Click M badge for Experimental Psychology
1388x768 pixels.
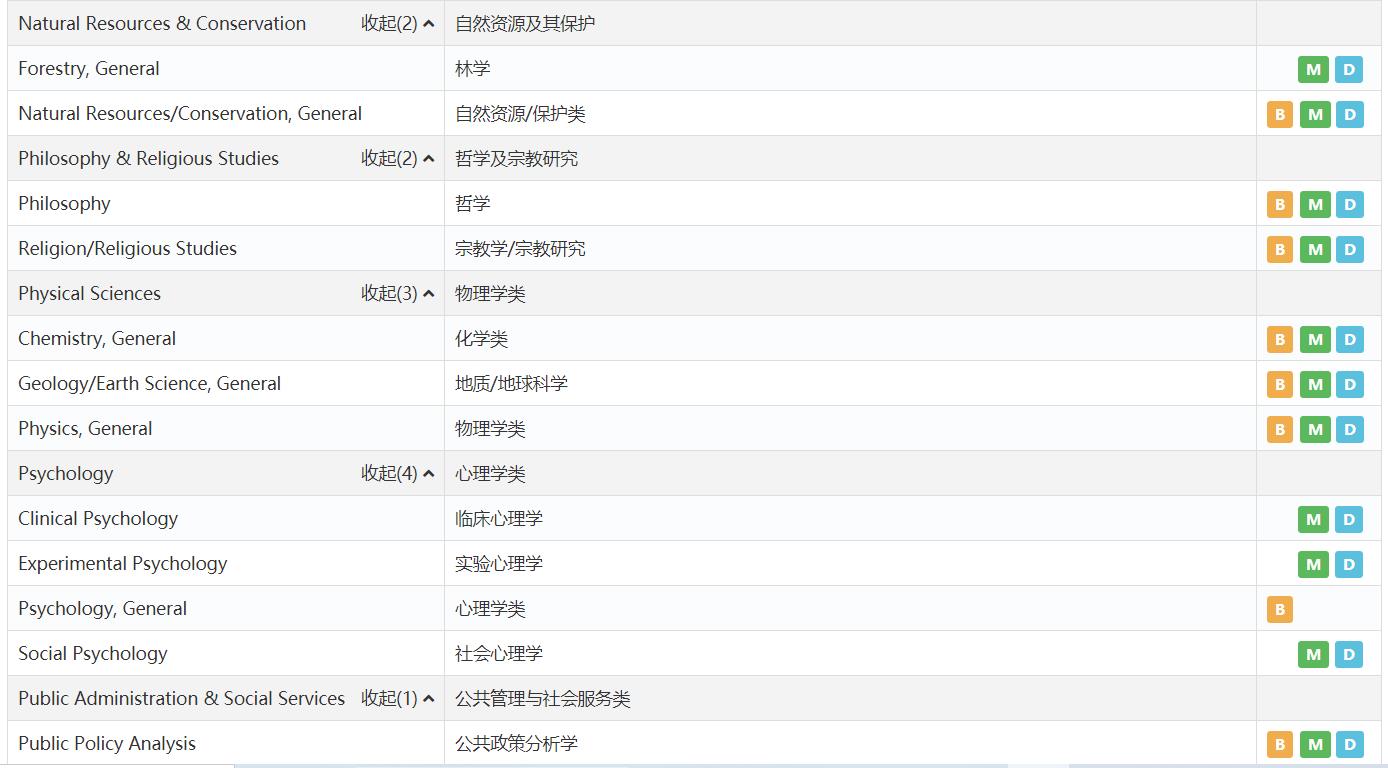pos(1314,564)
